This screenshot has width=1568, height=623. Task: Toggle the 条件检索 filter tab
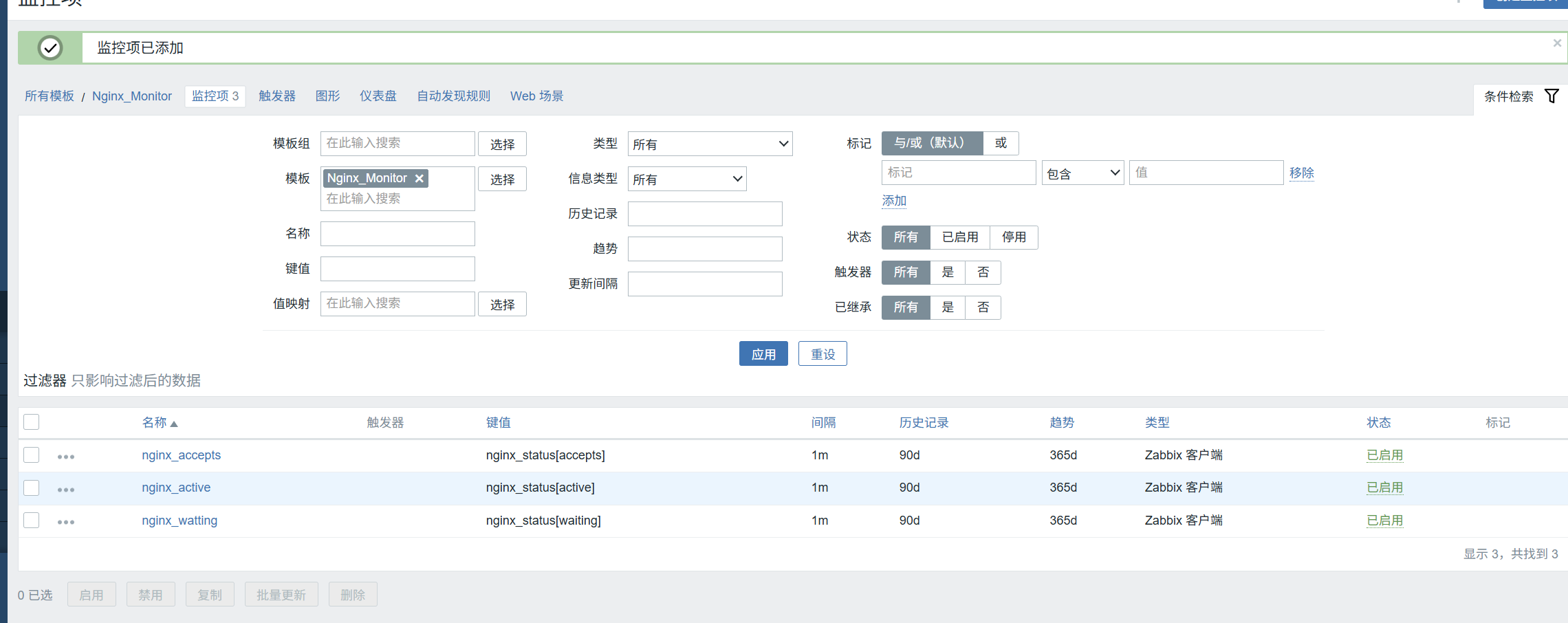pyautogui.click(x=1521, y=97)
